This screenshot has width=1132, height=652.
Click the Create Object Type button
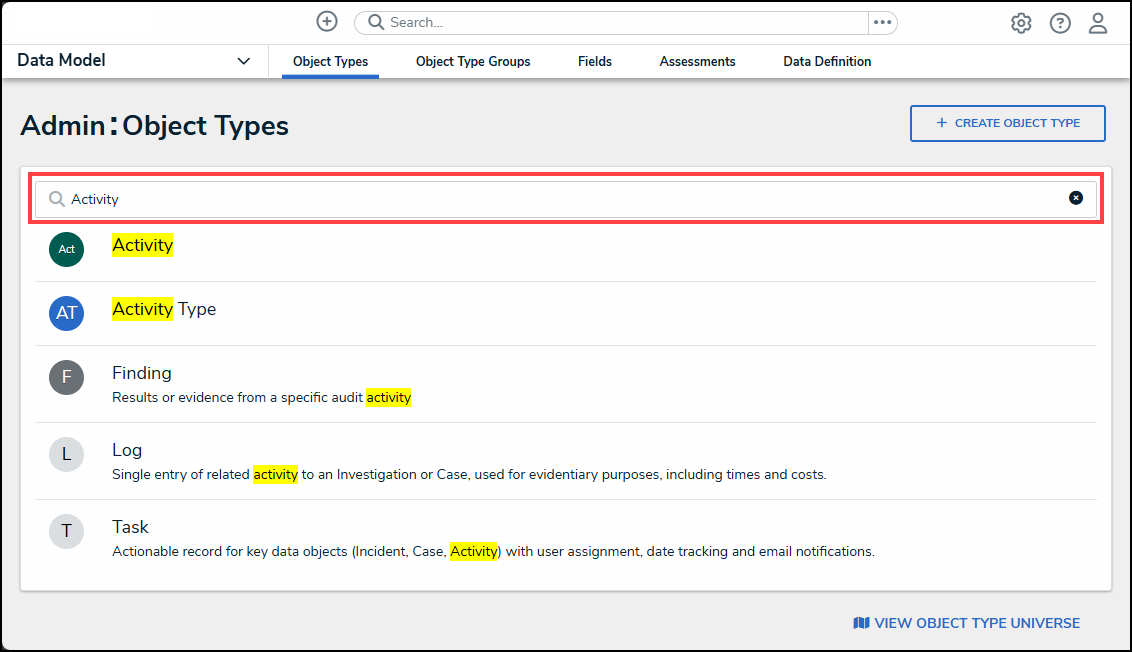click(x=1007, y=123)
